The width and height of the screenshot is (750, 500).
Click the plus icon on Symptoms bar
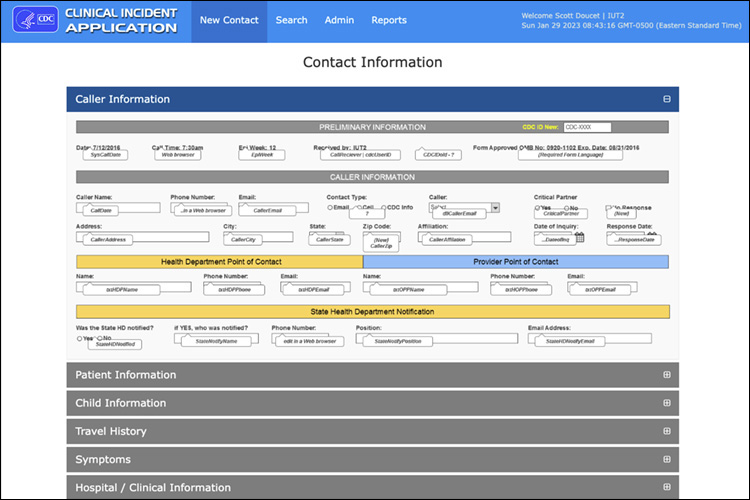[x=666, y=459]
